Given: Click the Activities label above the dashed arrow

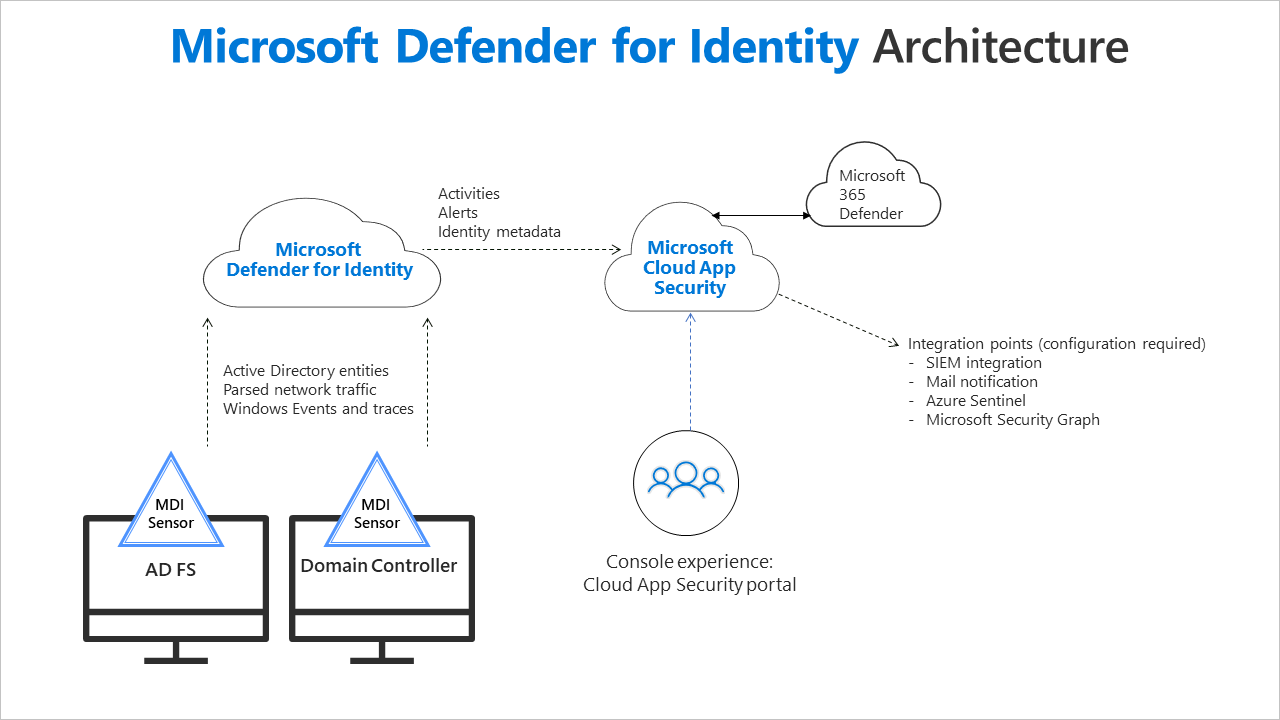Looking at the screenshot, I should [469, 193].
